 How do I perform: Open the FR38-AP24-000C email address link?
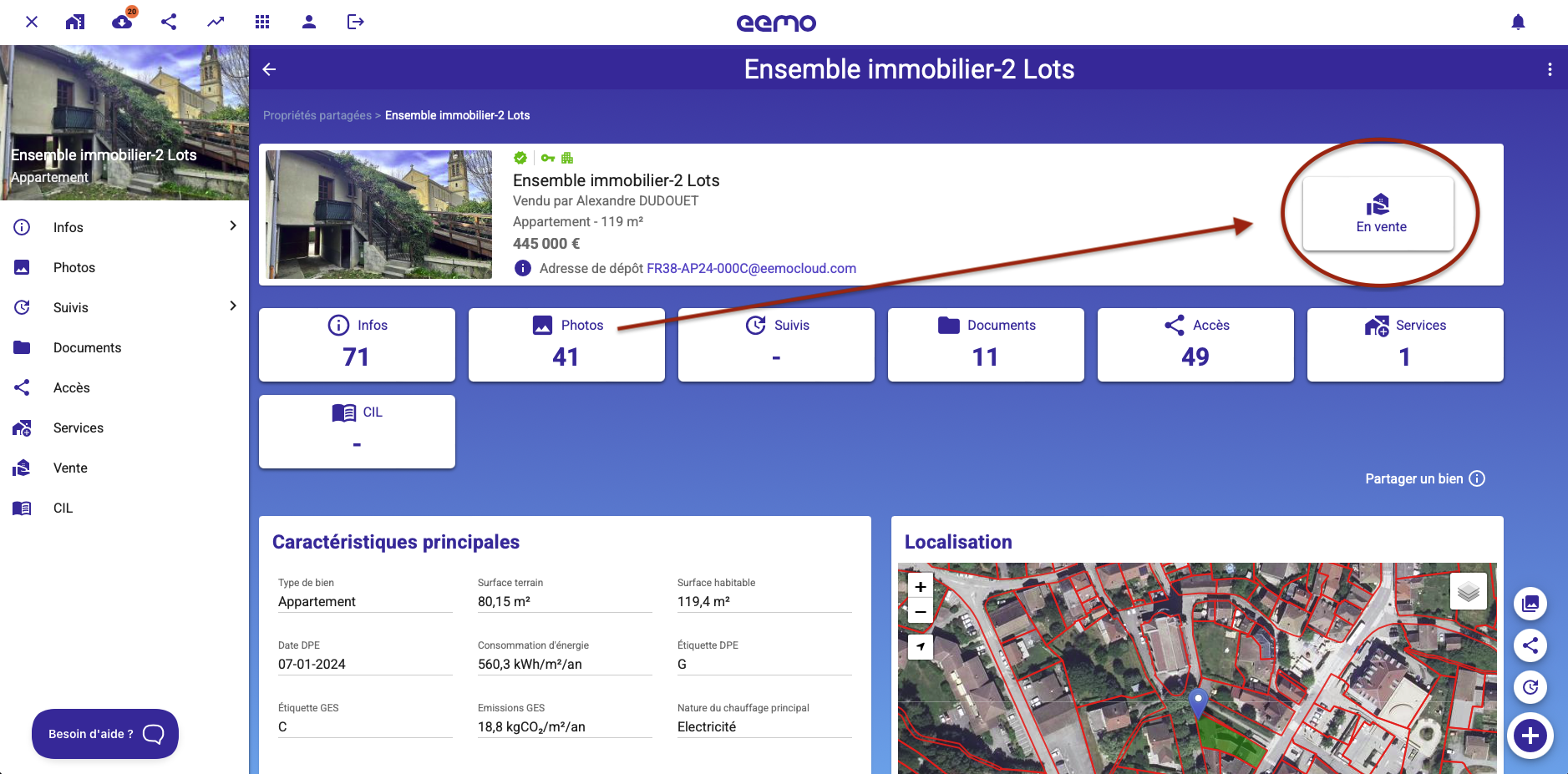(x=751, y=268)
